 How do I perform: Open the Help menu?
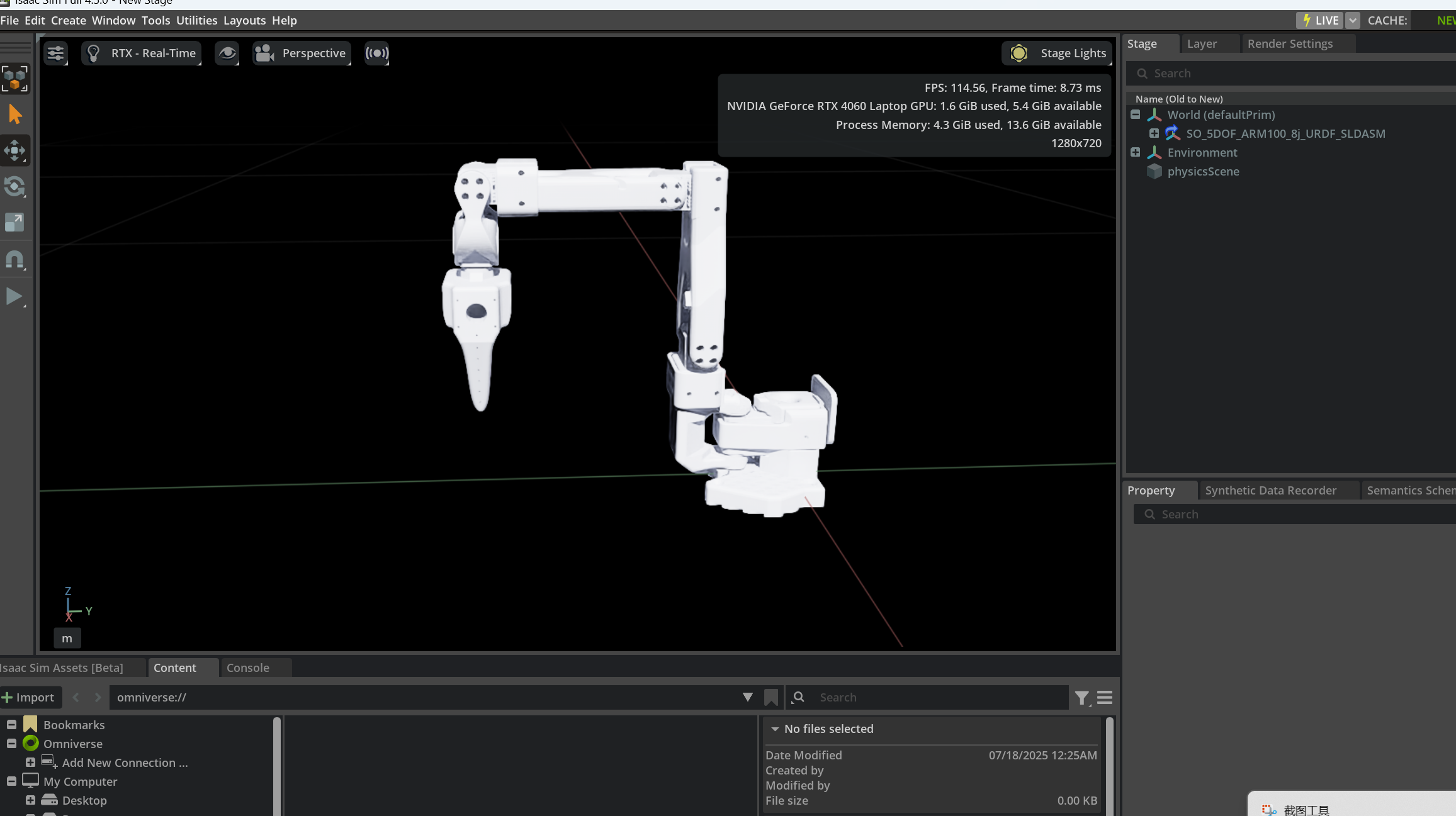pyautogui.click(x=285, y=20)
